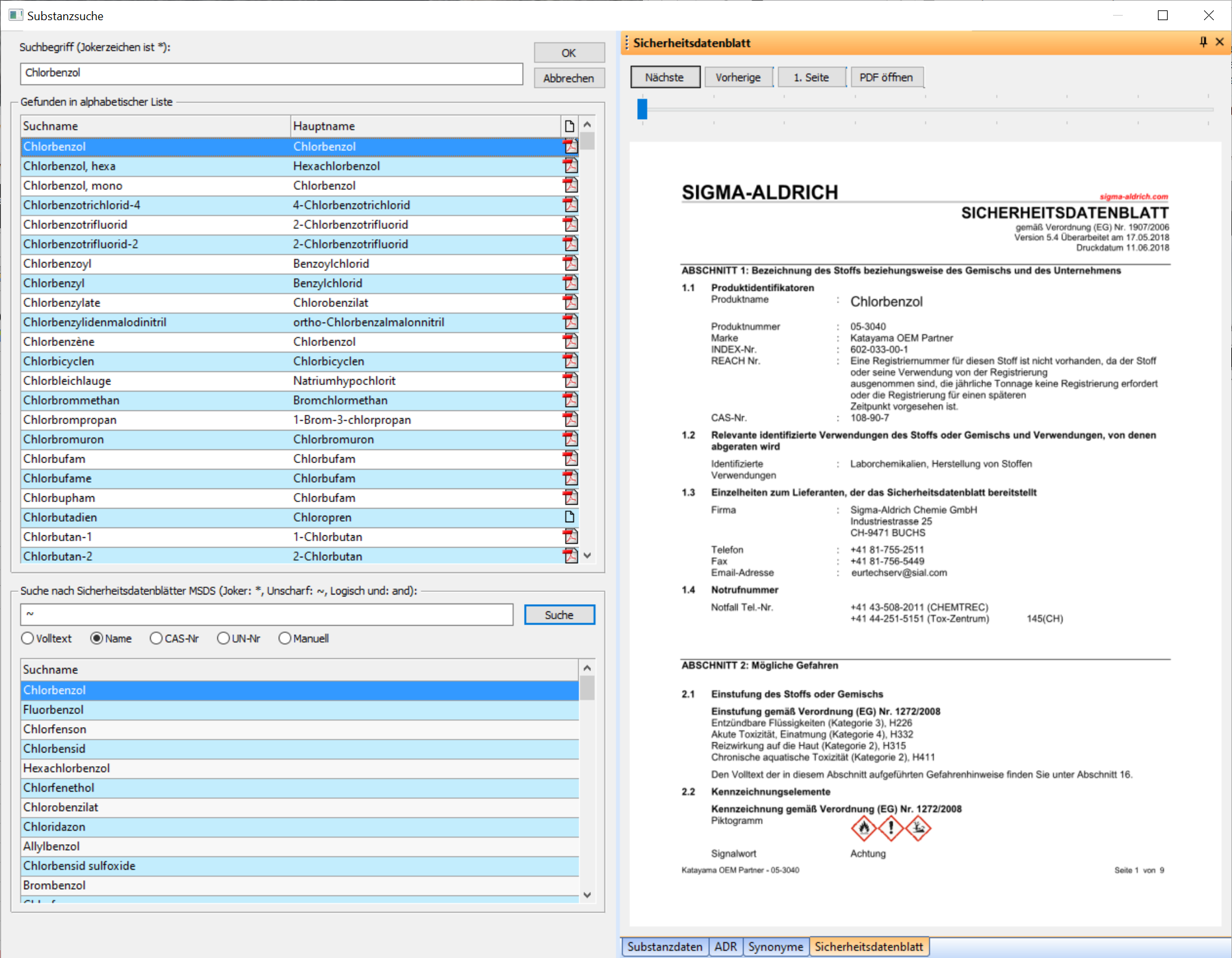Open PDF icon for Chlorbenzol, hexa row

coord(570,166)
